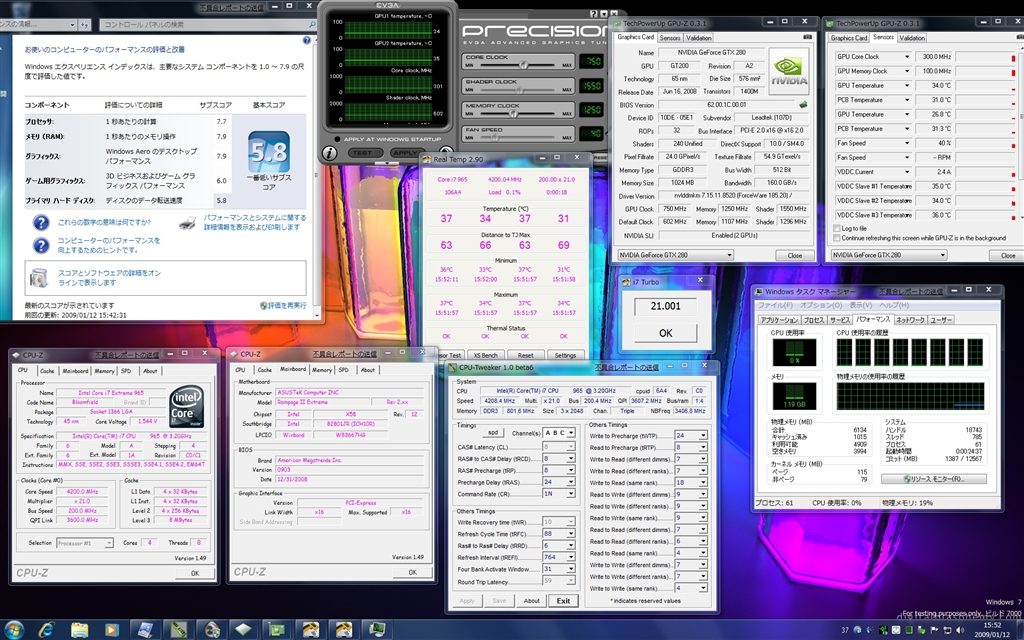This screenshot has width=1024, height=640.
Task: Click the i7 Turbo multiplier value field
Action: tap(664, 308)
